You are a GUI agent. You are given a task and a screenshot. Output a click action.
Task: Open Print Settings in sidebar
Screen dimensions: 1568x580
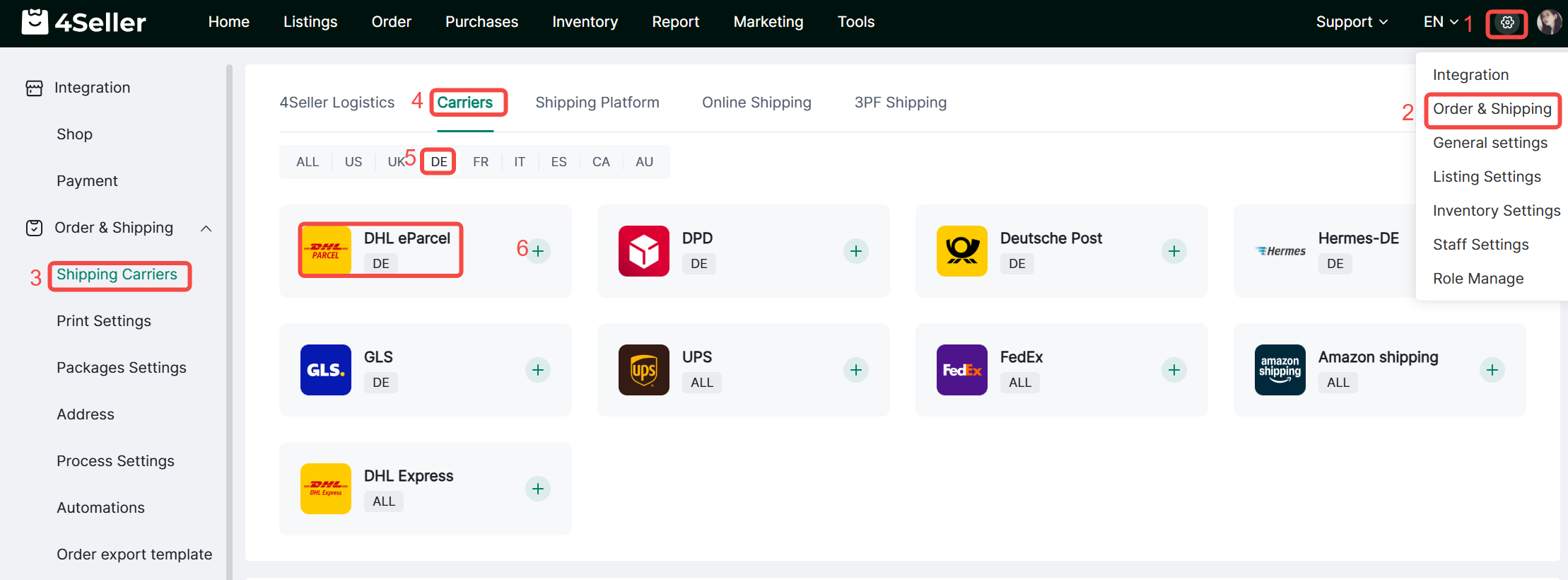(x=104, y=321)
